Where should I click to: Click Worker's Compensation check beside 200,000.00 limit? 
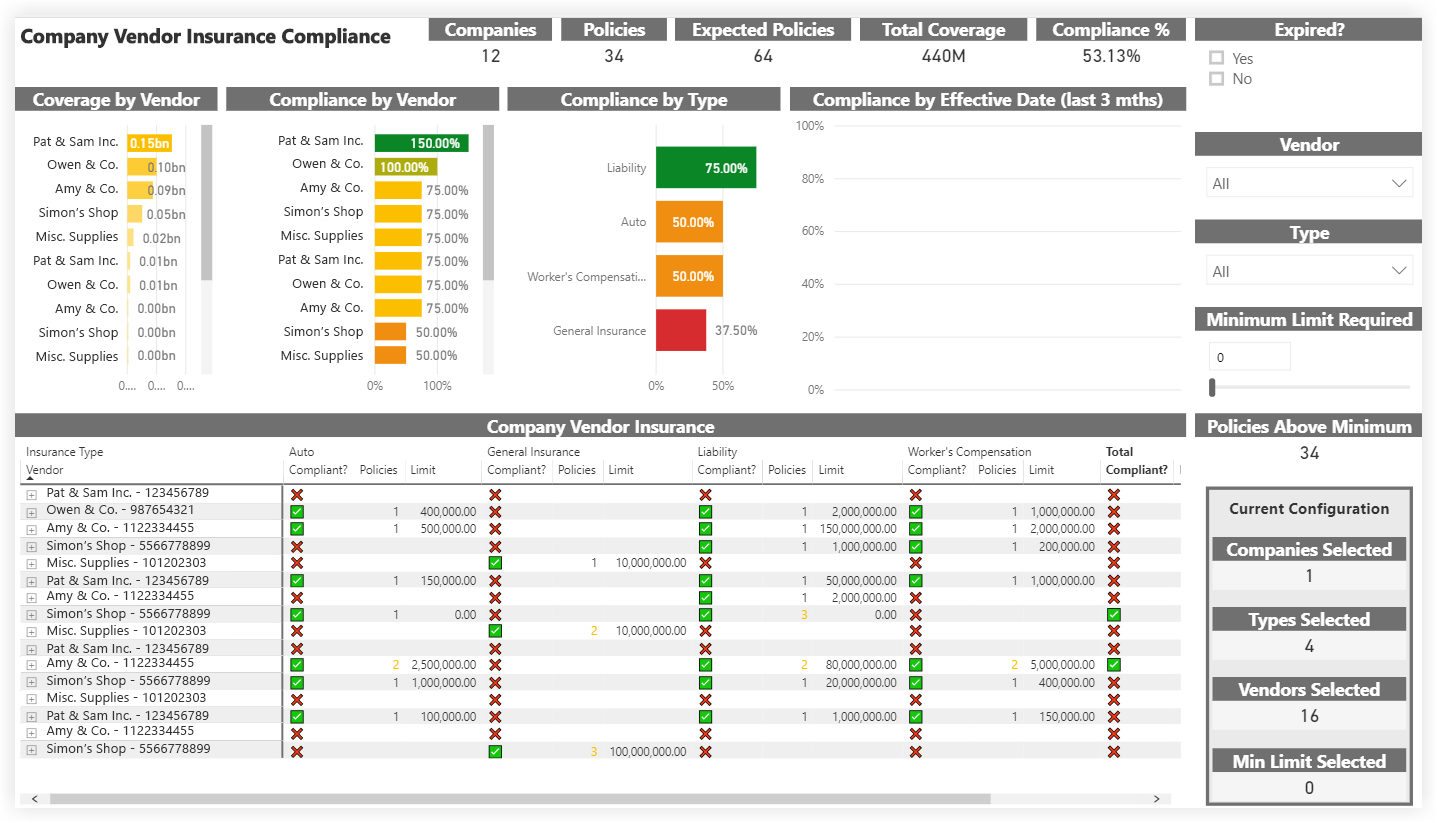[916, 546]
